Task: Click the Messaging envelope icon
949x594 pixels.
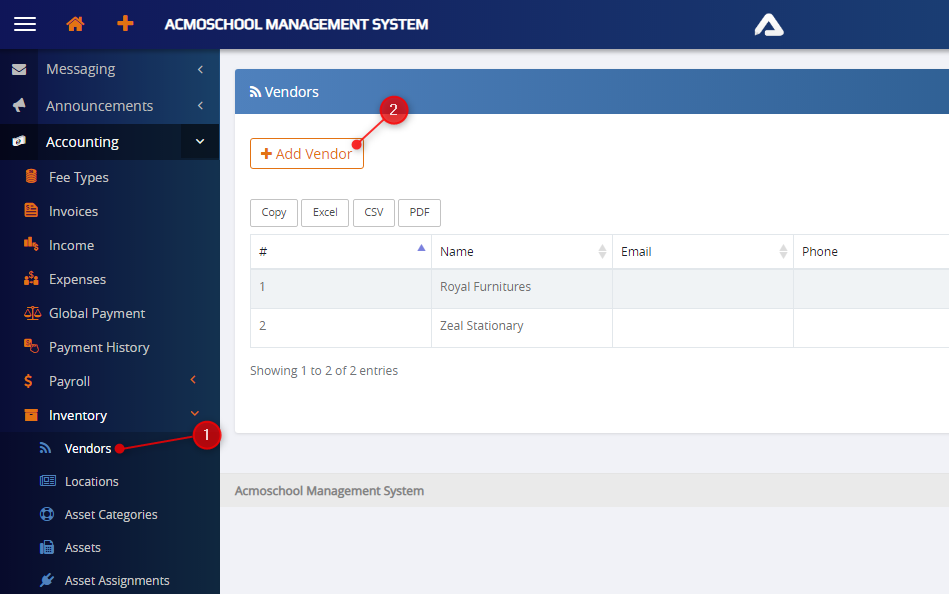Action: pyautogui.click(x=19, y=69)
